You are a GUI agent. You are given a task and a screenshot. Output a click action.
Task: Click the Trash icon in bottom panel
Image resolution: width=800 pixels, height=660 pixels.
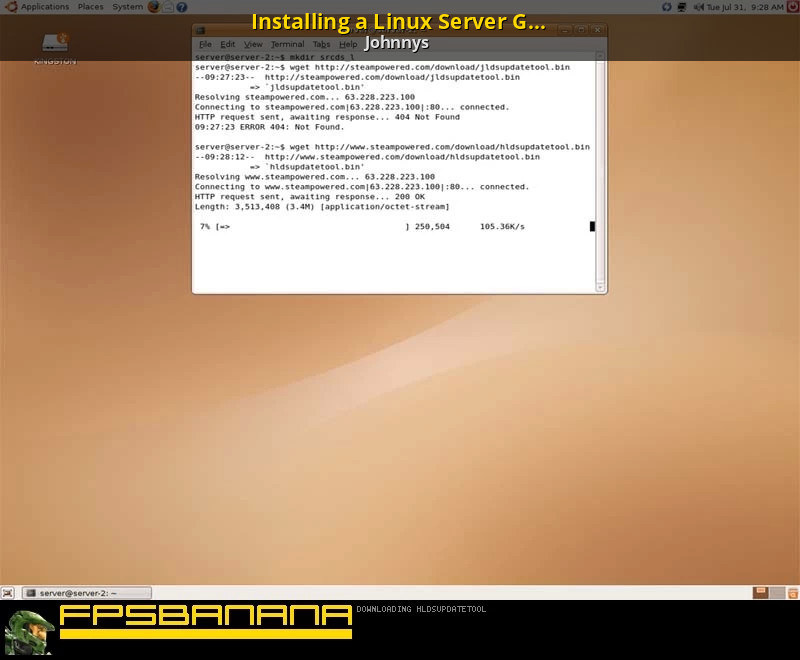pos(792,593)
